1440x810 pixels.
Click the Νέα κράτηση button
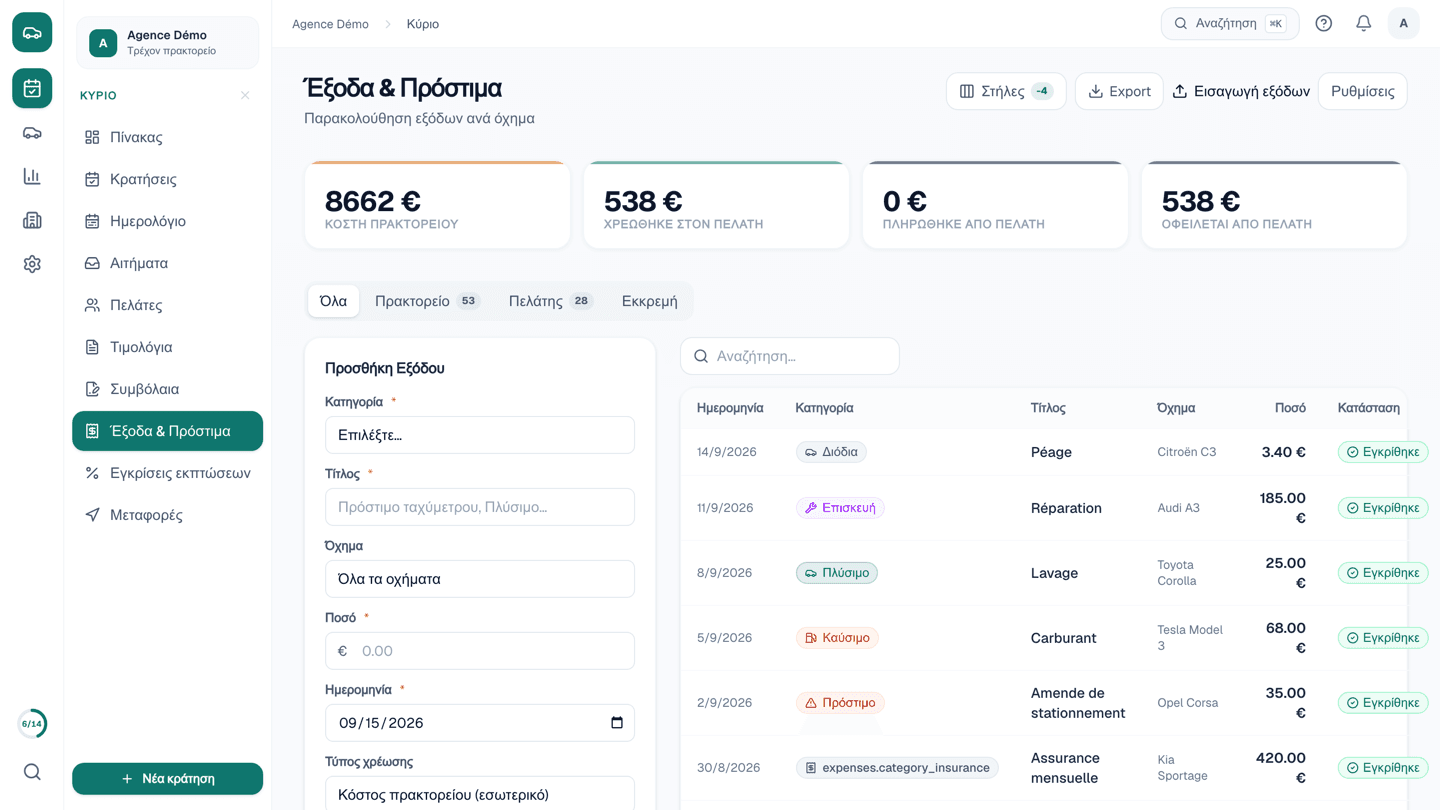[x=167, y=779]
